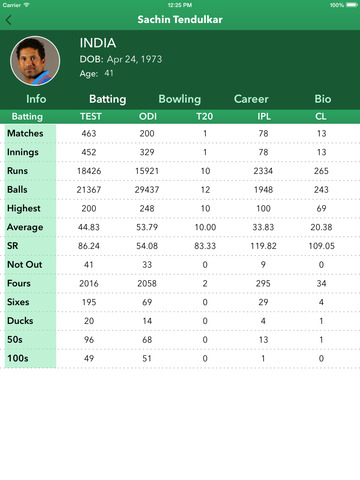
Task: Select the Batting tab
Action: click(x=108, y=99)
